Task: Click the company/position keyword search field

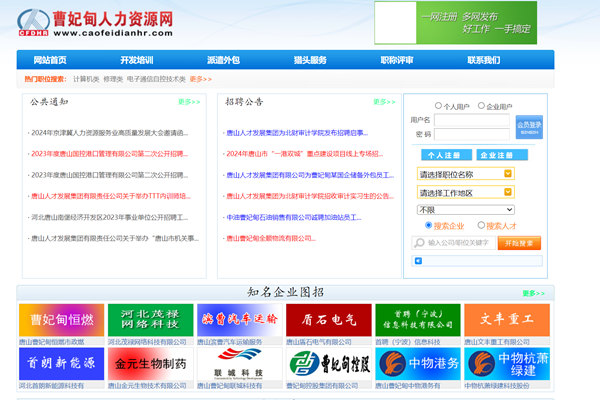Action: pos(453,243)
